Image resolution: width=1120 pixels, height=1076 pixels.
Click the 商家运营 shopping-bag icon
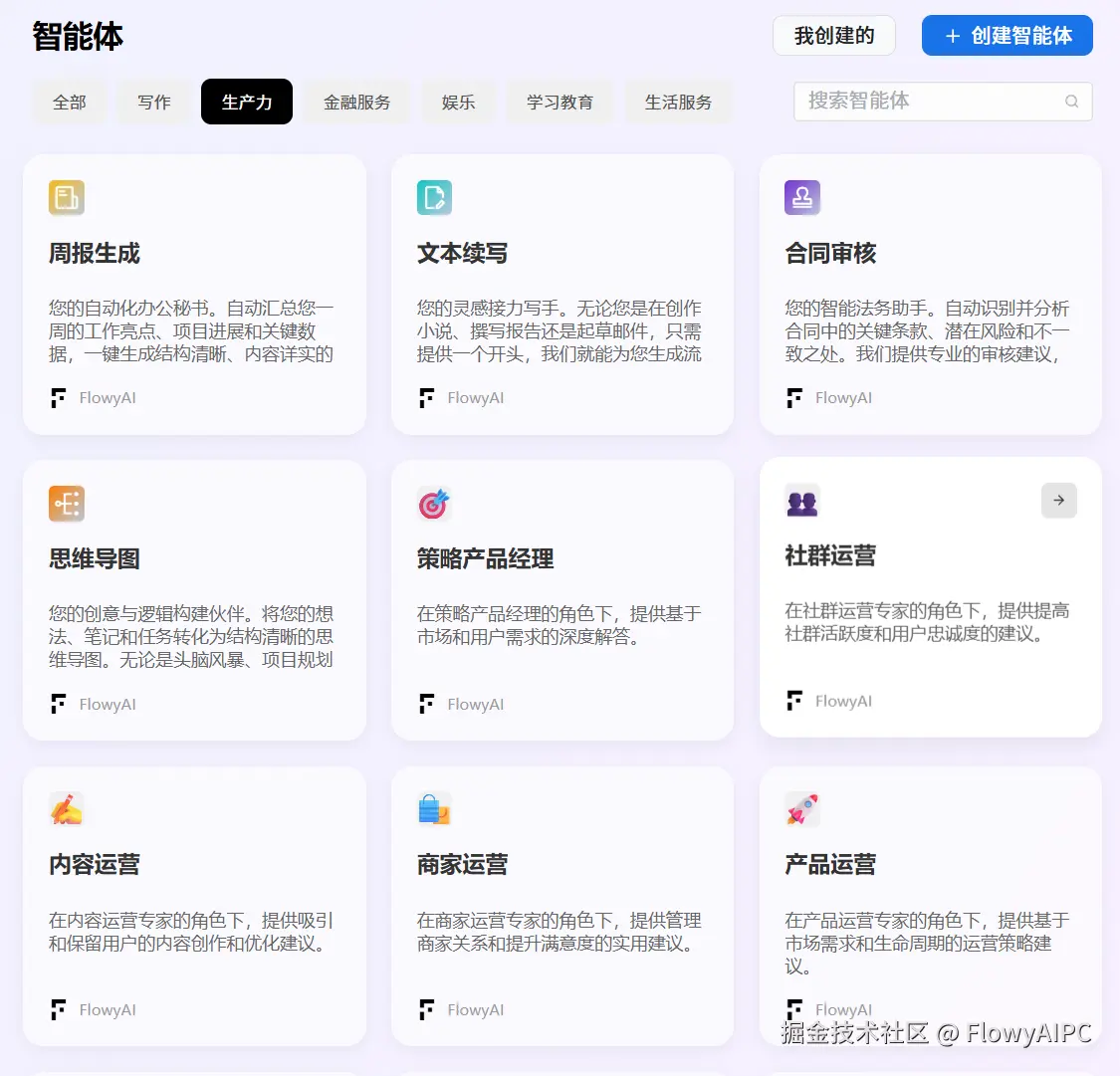tap(434, 809)
